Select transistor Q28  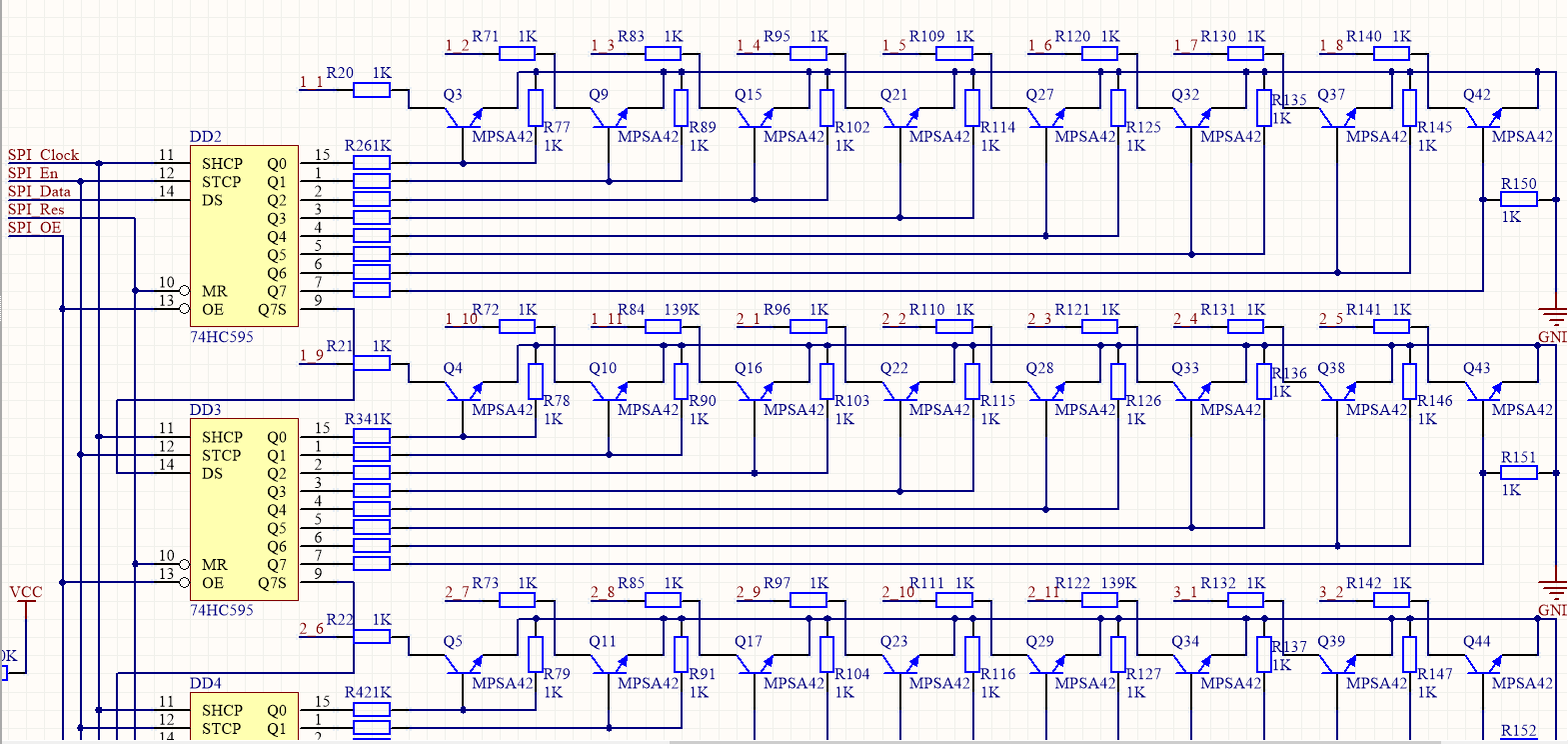coord(1048,391)
